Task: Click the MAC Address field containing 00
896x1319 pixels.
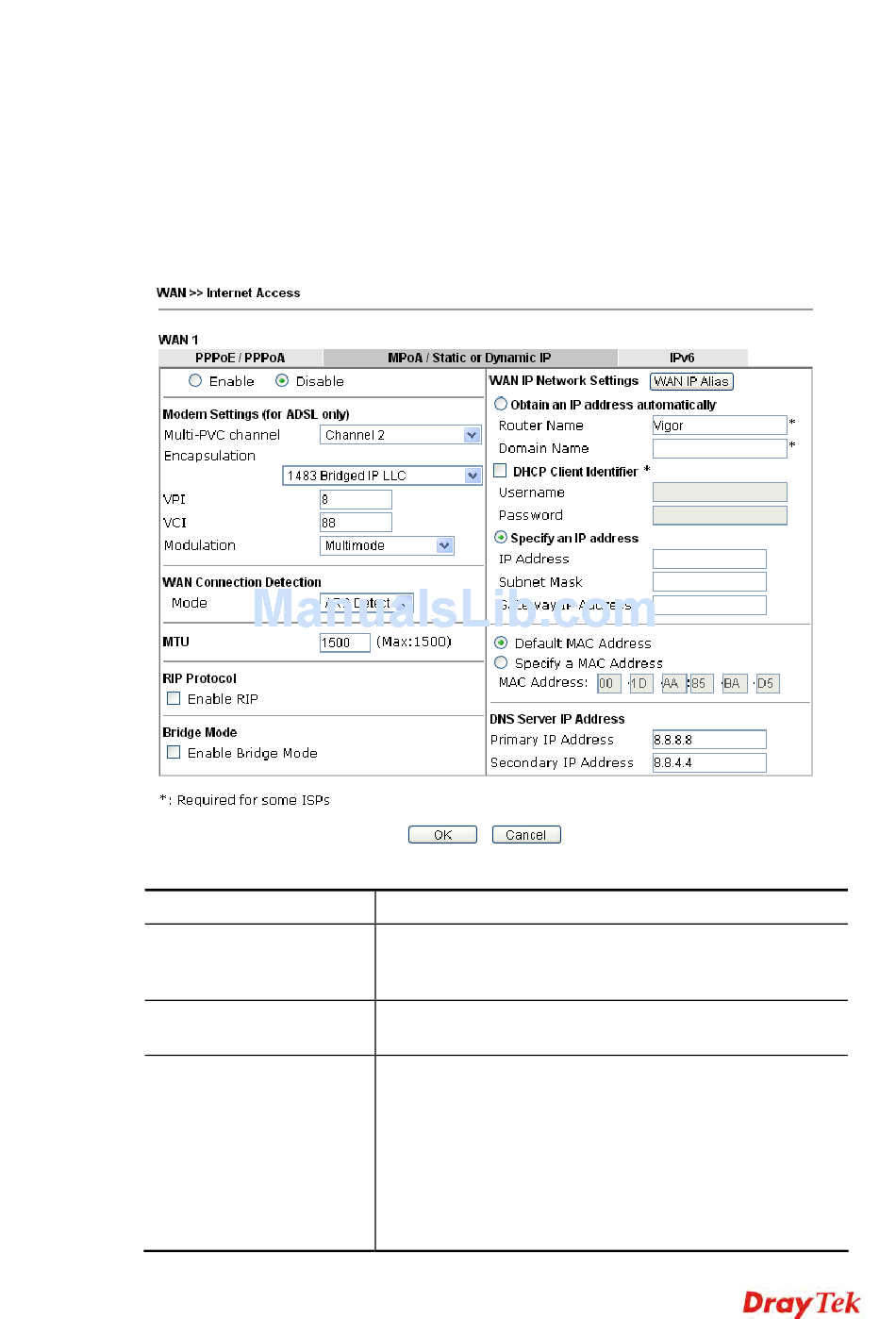Action: point(609,683)
